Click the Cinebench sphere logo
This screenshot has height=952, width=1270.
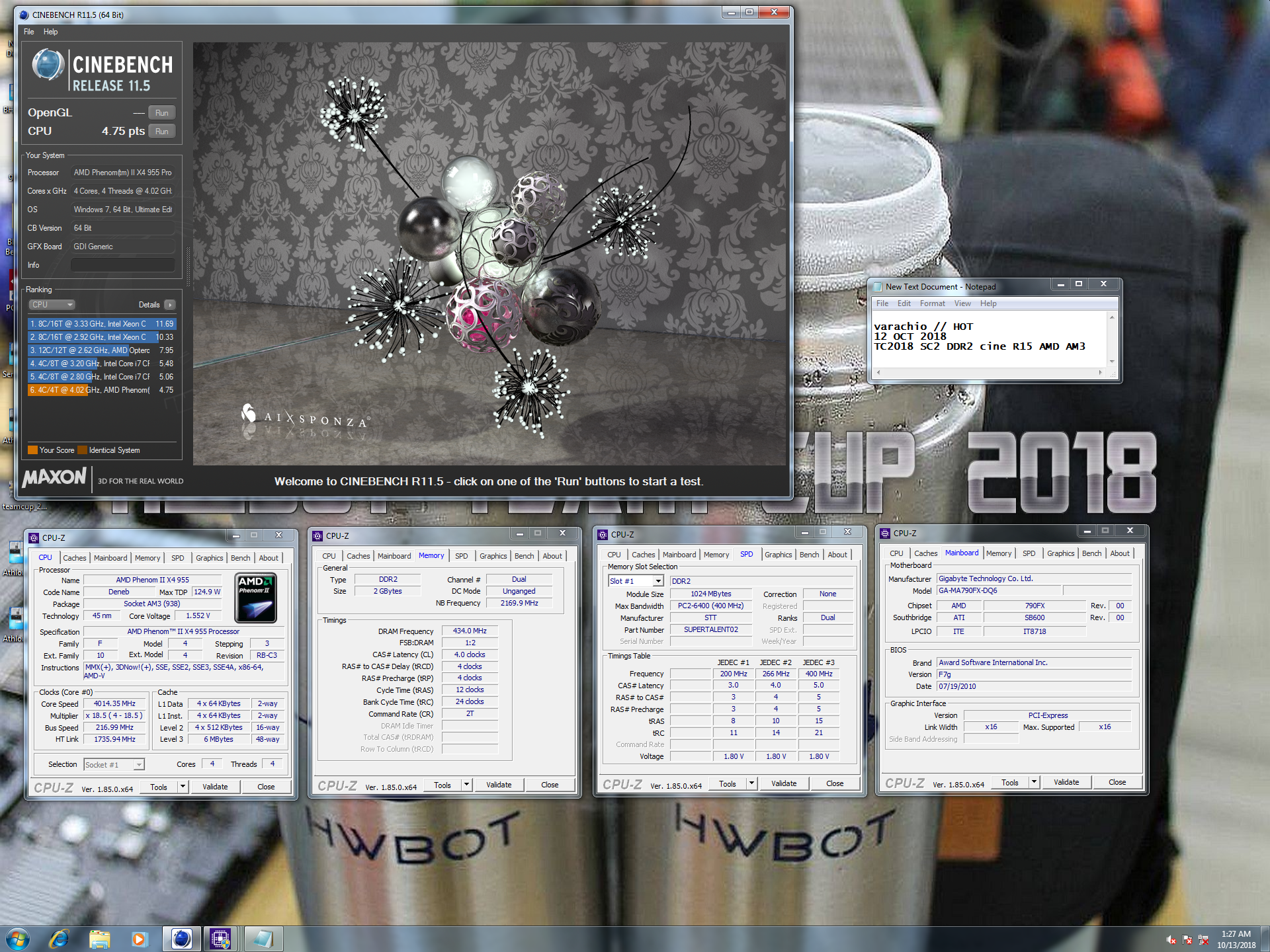(x=48, y=65)
